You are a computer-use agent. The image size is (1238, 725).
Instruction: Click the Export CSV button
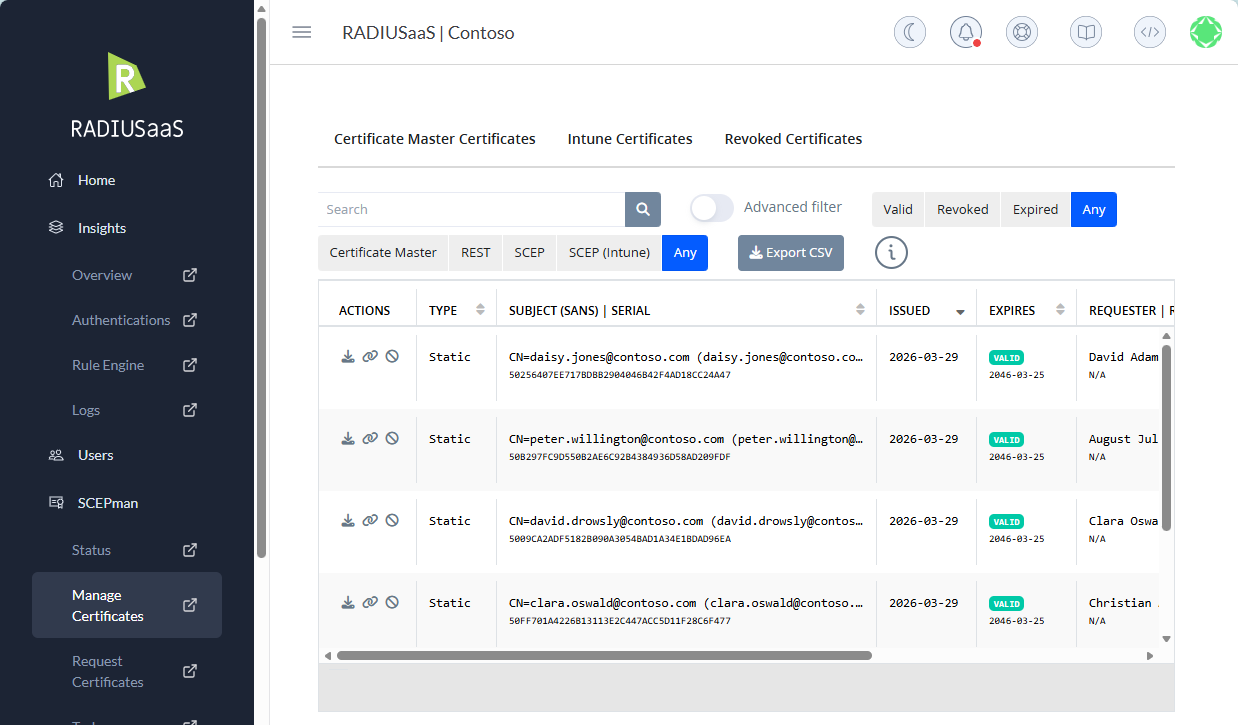[790, 252]
